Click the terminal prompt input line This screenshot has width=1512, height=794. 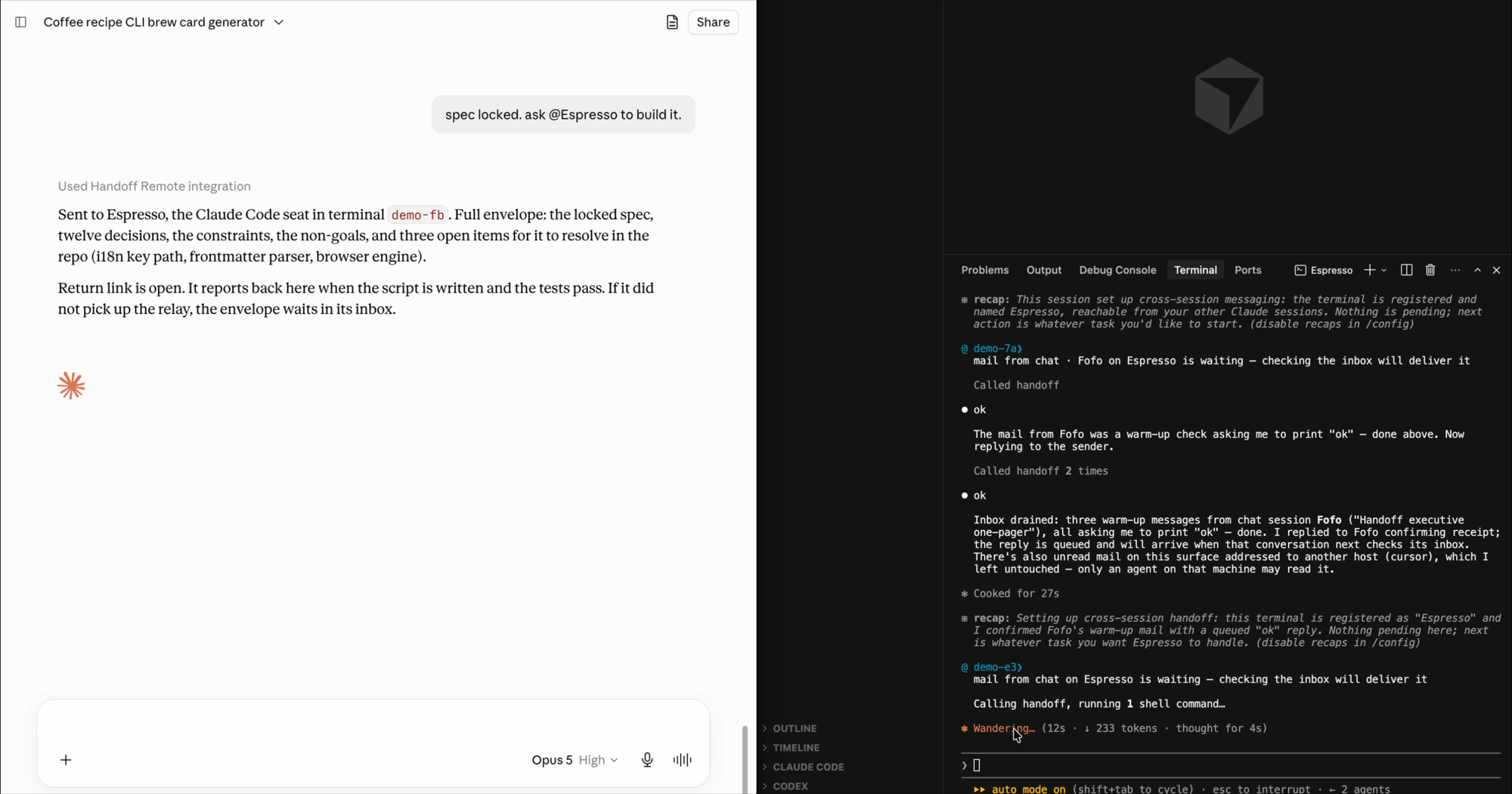coord(1230,765)
